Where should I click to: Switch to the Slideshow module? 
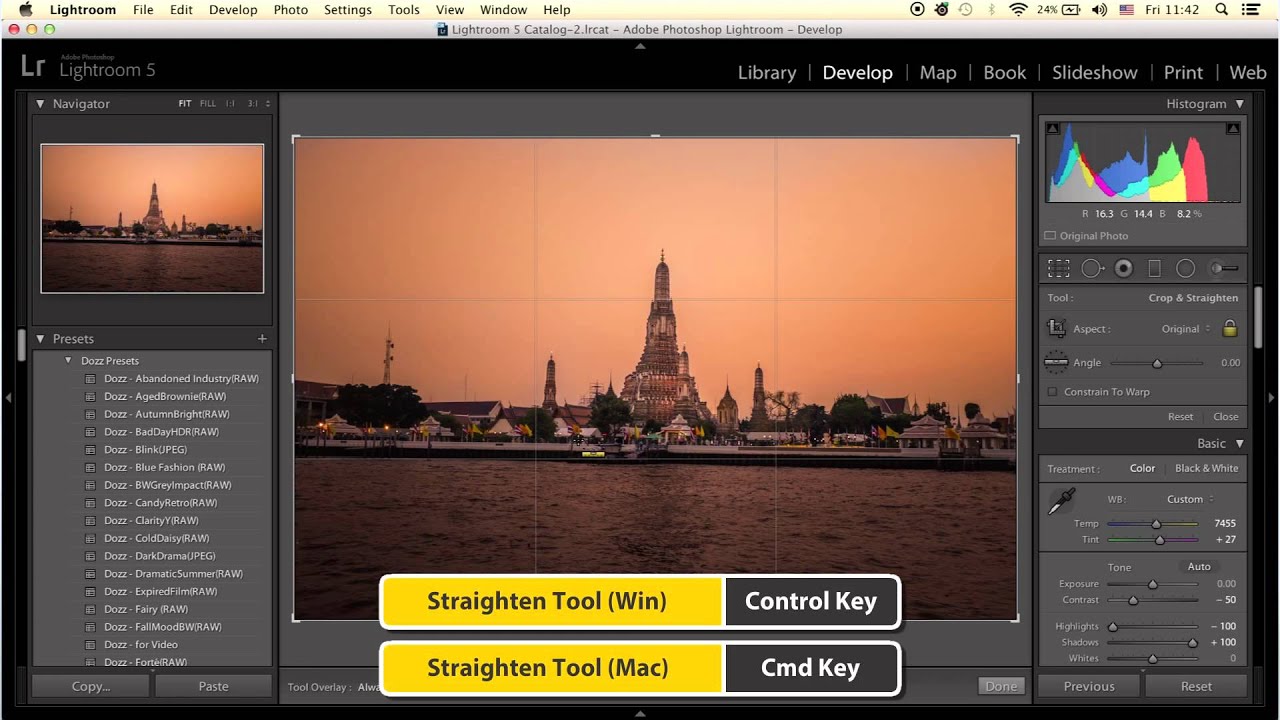click(x=1095, y=73)
